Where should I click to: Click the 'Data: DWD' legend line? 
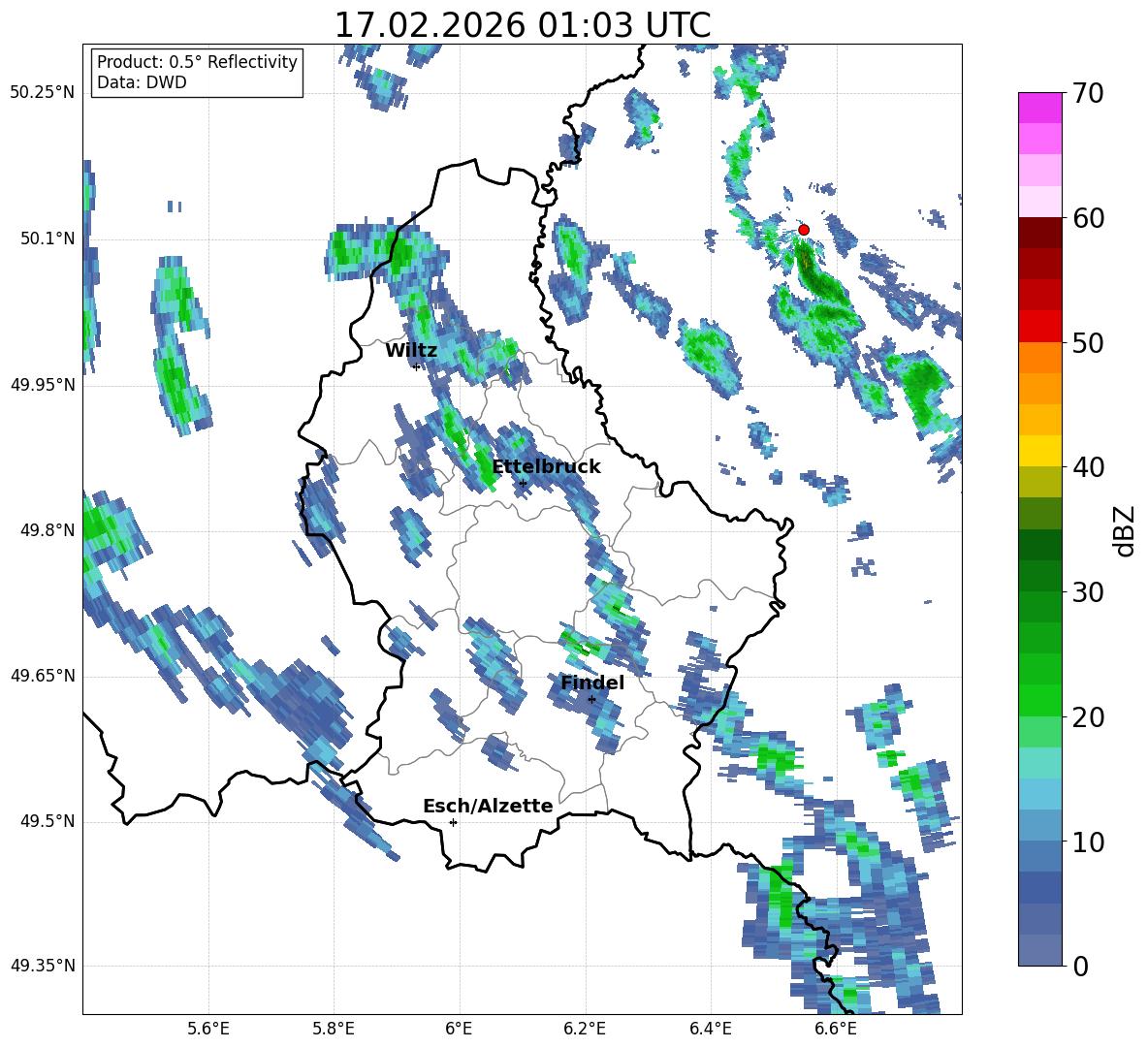click(142, 82)
